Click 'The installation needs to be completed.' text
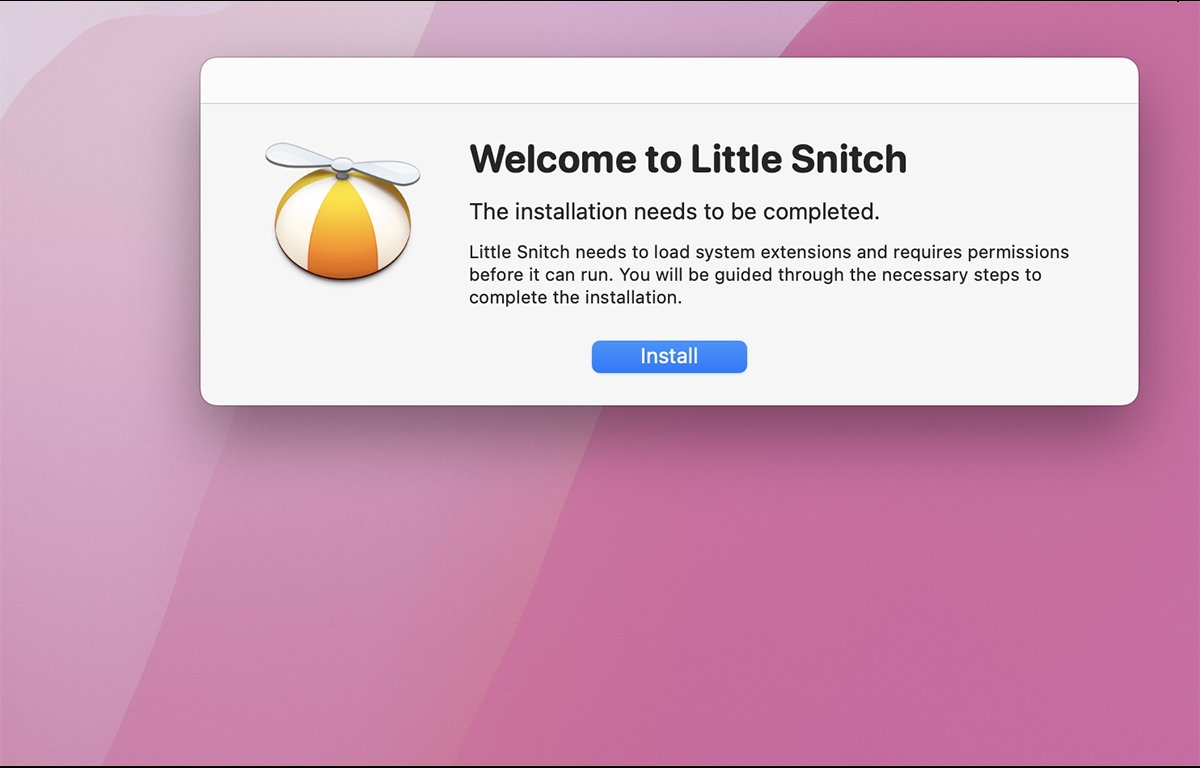 674,212
